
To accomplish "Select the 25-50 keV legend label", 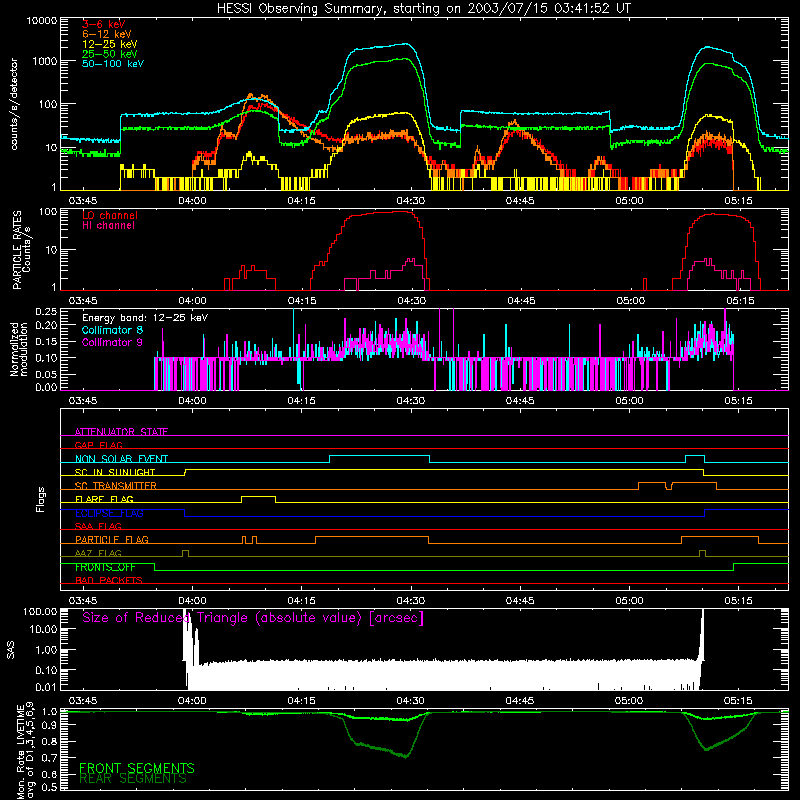I will [109, 54].
